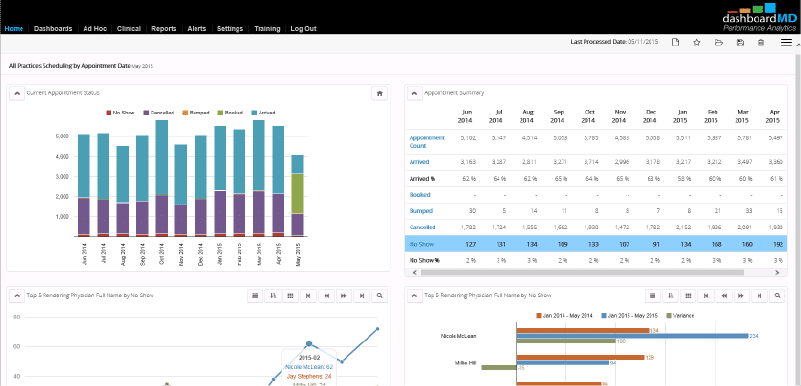Click Mike Hill orange bar valued 129

(580, 358)
